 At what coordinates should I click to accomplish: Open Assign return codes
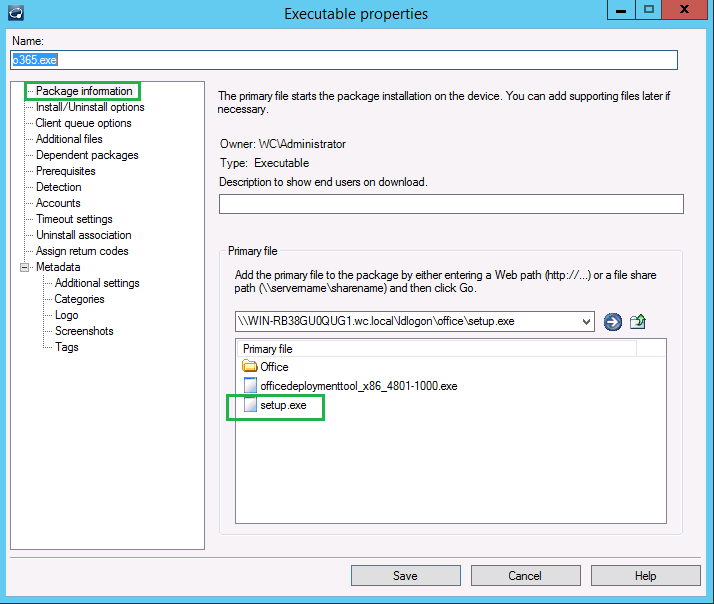(82, 251)
